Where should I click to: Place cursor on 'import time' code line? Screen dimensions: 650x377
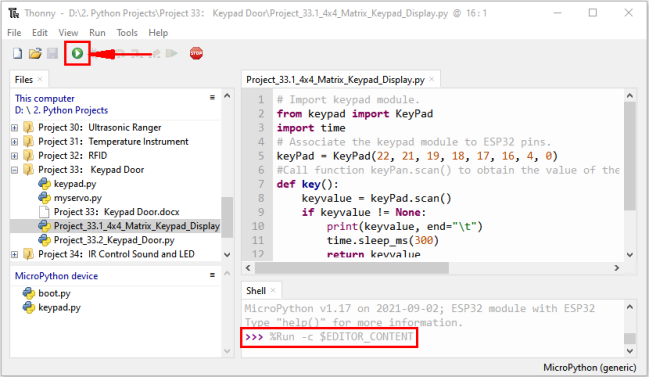(311, 128)
